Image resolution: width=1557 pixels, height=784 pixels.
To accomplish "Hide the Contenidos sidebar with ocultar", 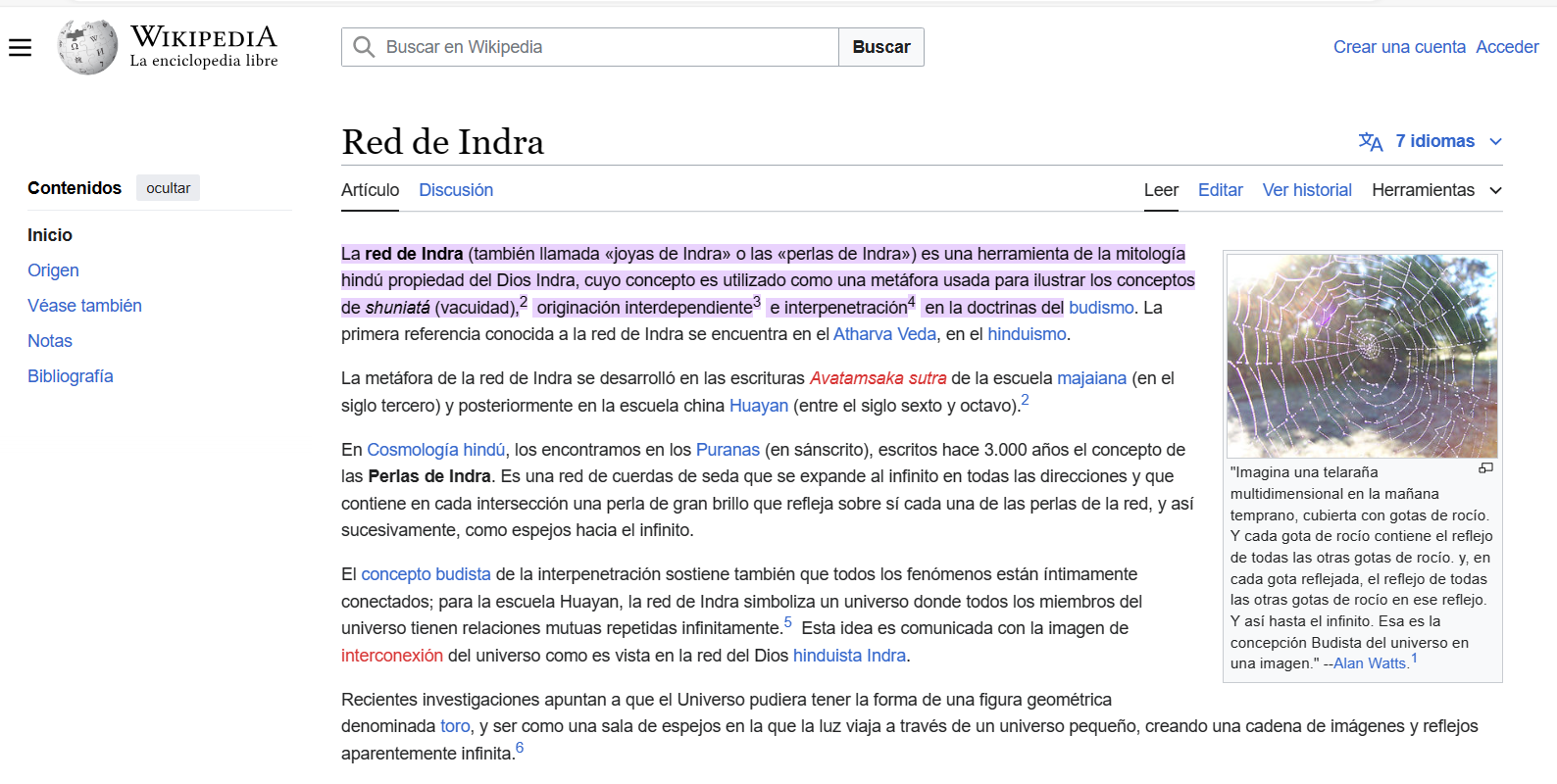I will pyautogui.click(x=168, y=188).
